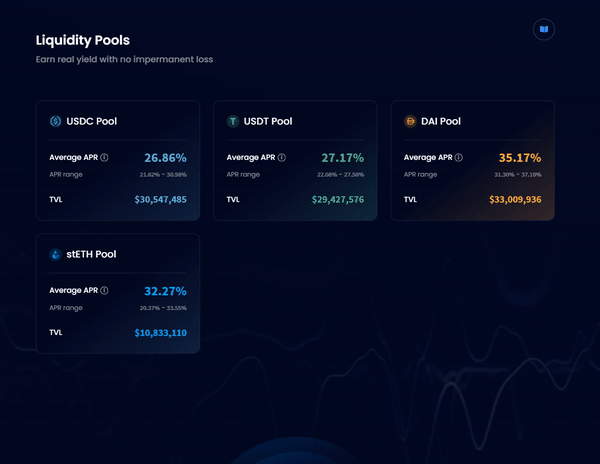Screen dimensions: 600x464
Task: Select the $10,833,110 stETH TVL figure
Action: point(161,333)
